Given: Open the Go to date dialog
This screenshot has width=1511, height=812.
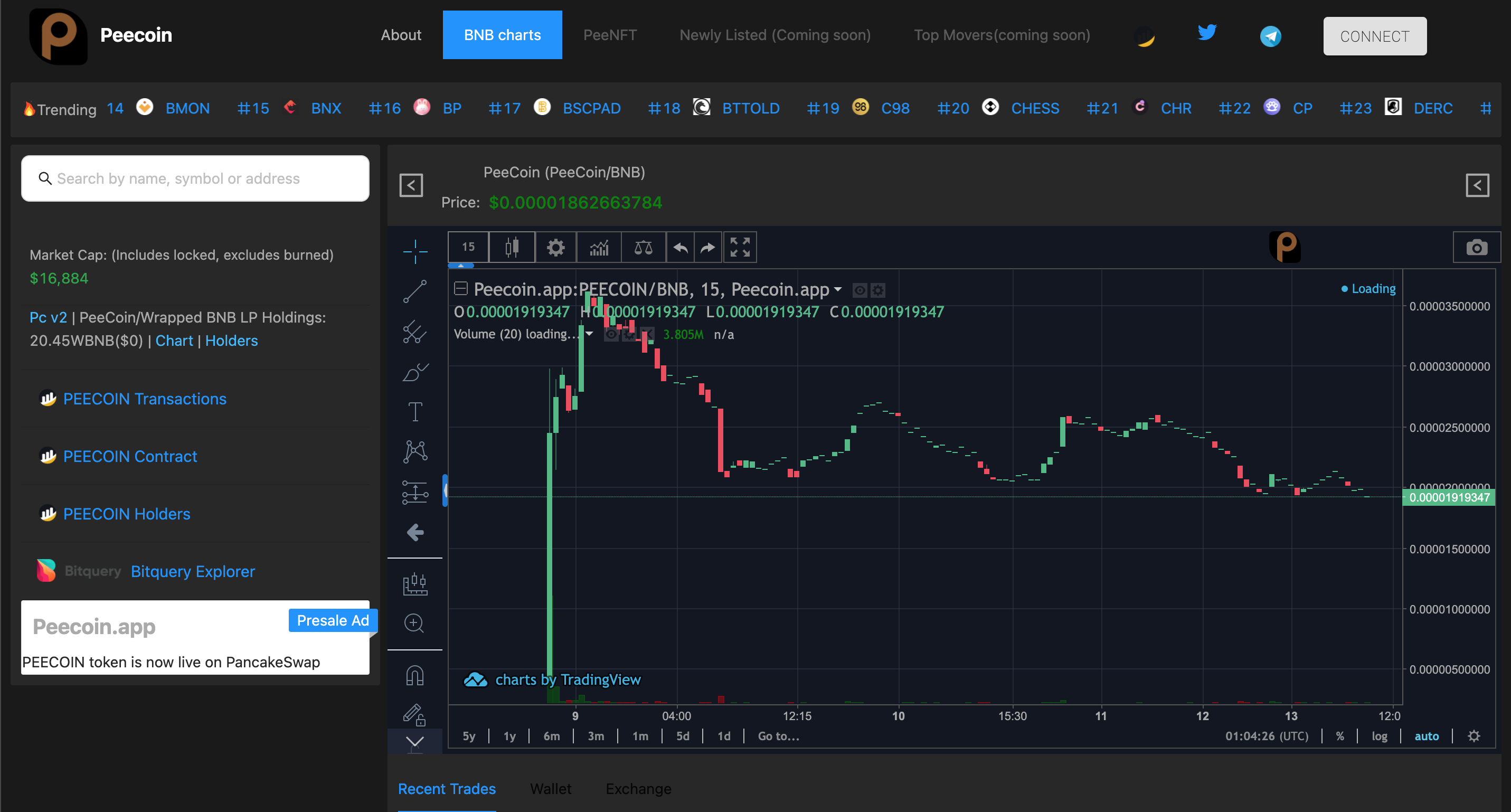Looking at the screenshot, I should [778, 736].
